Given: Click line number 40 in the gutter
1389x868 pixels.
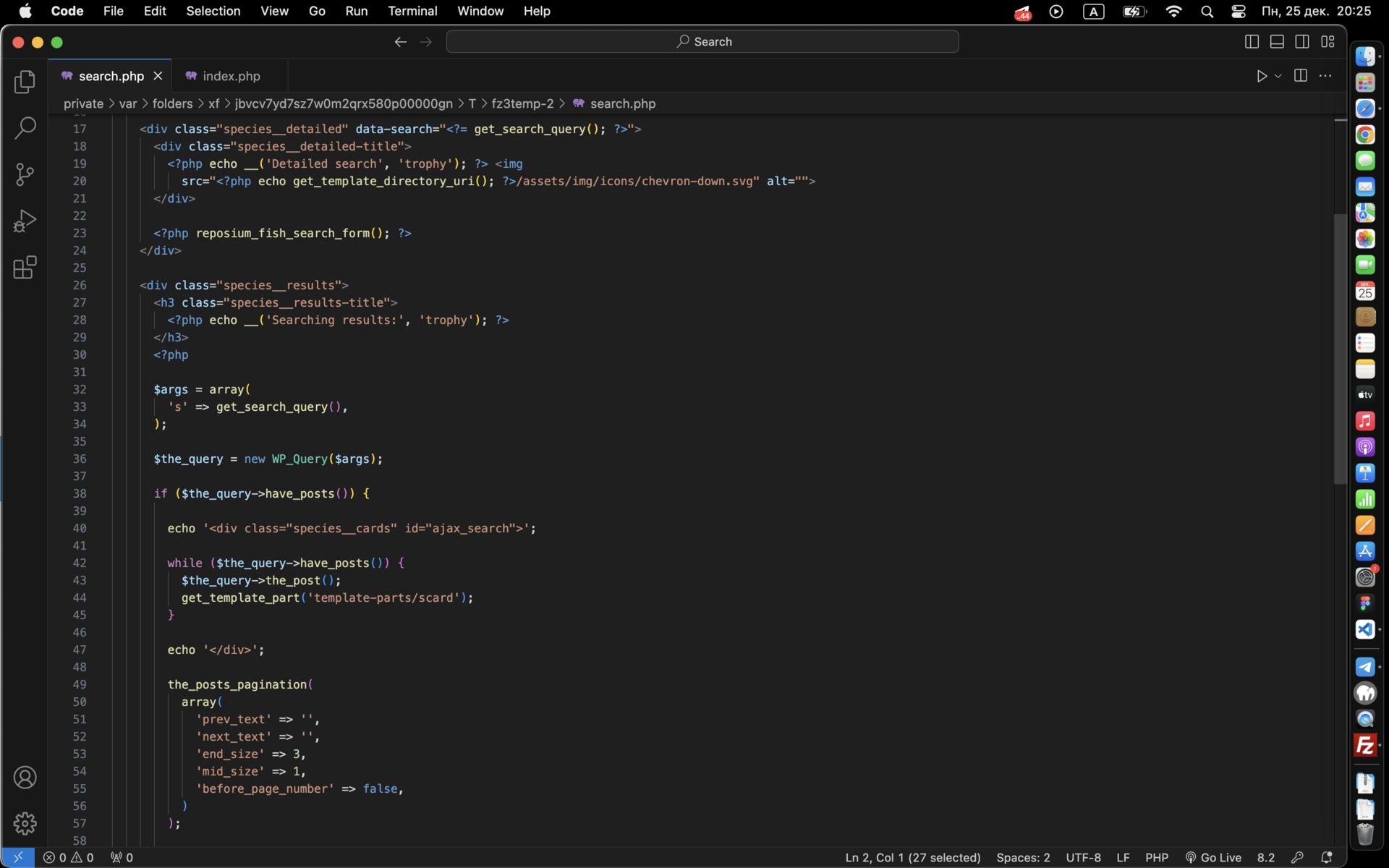Looking at the screenshot, I should coord(79,528).
